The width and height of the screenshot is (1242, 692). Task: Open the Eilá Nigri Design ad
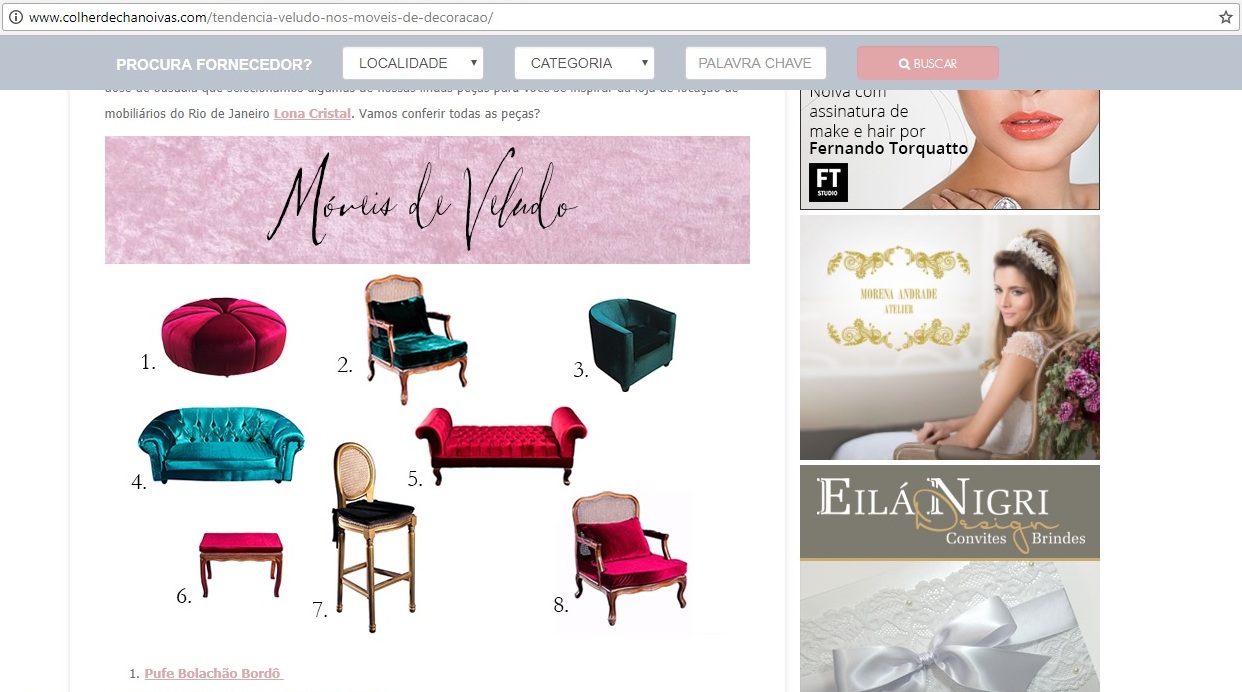950,579
